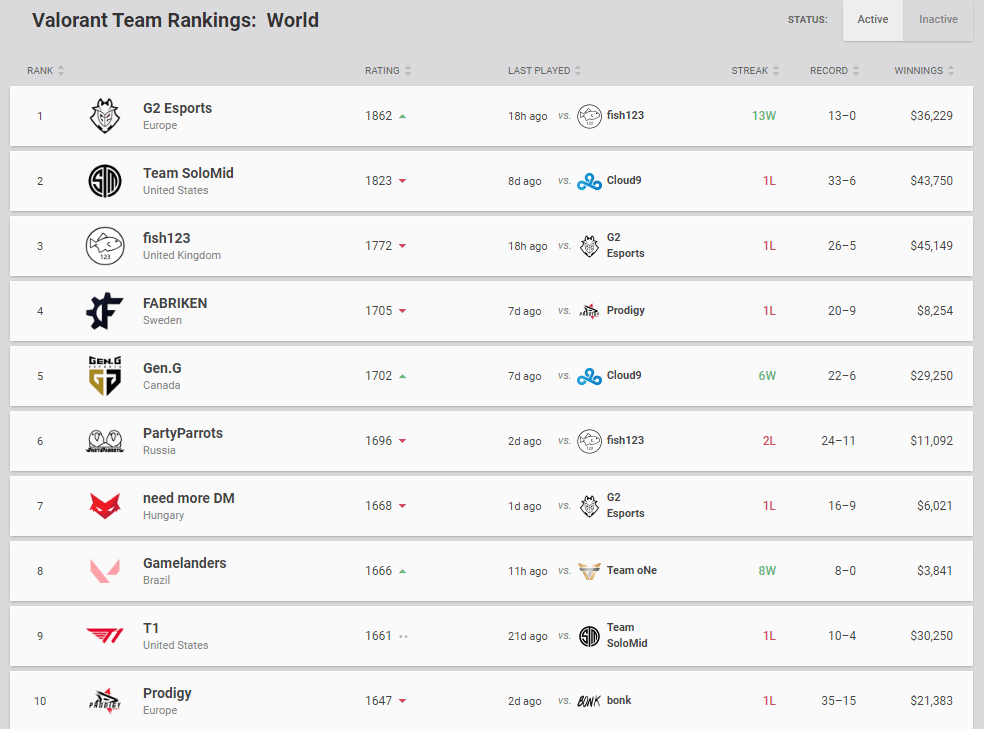Open the fish123 team name link

167,238
